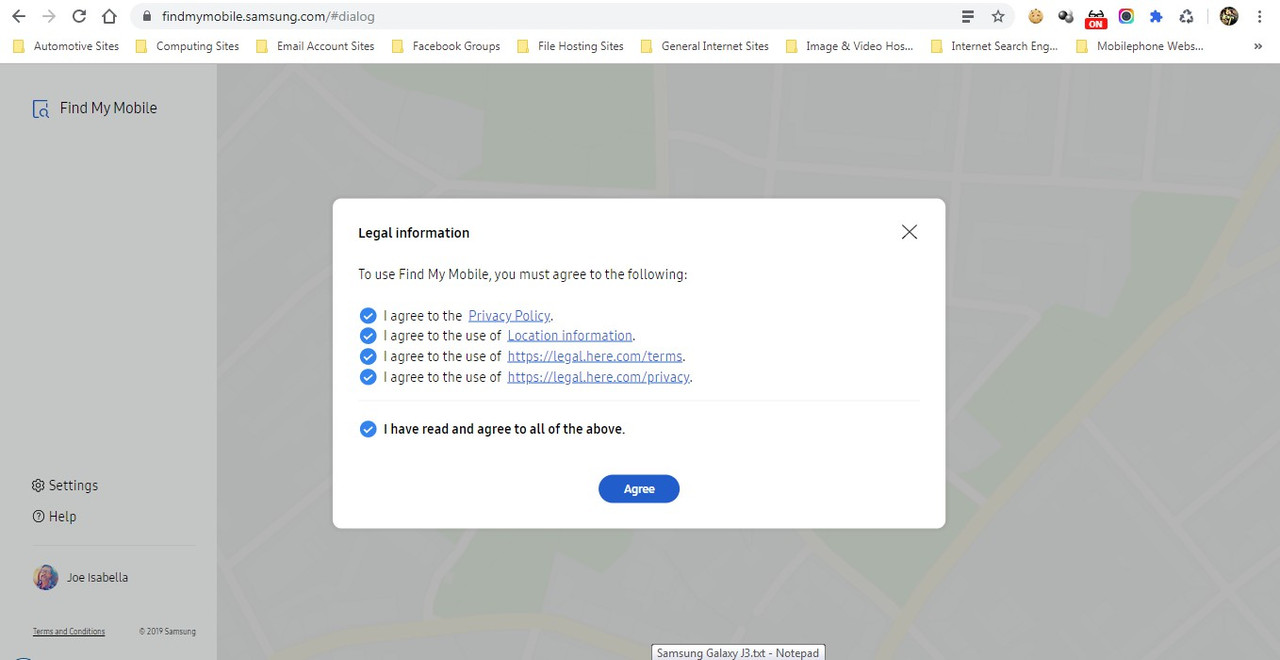Click the browser forward arrow
This screenshot has height=660, width=1280.
49,16
